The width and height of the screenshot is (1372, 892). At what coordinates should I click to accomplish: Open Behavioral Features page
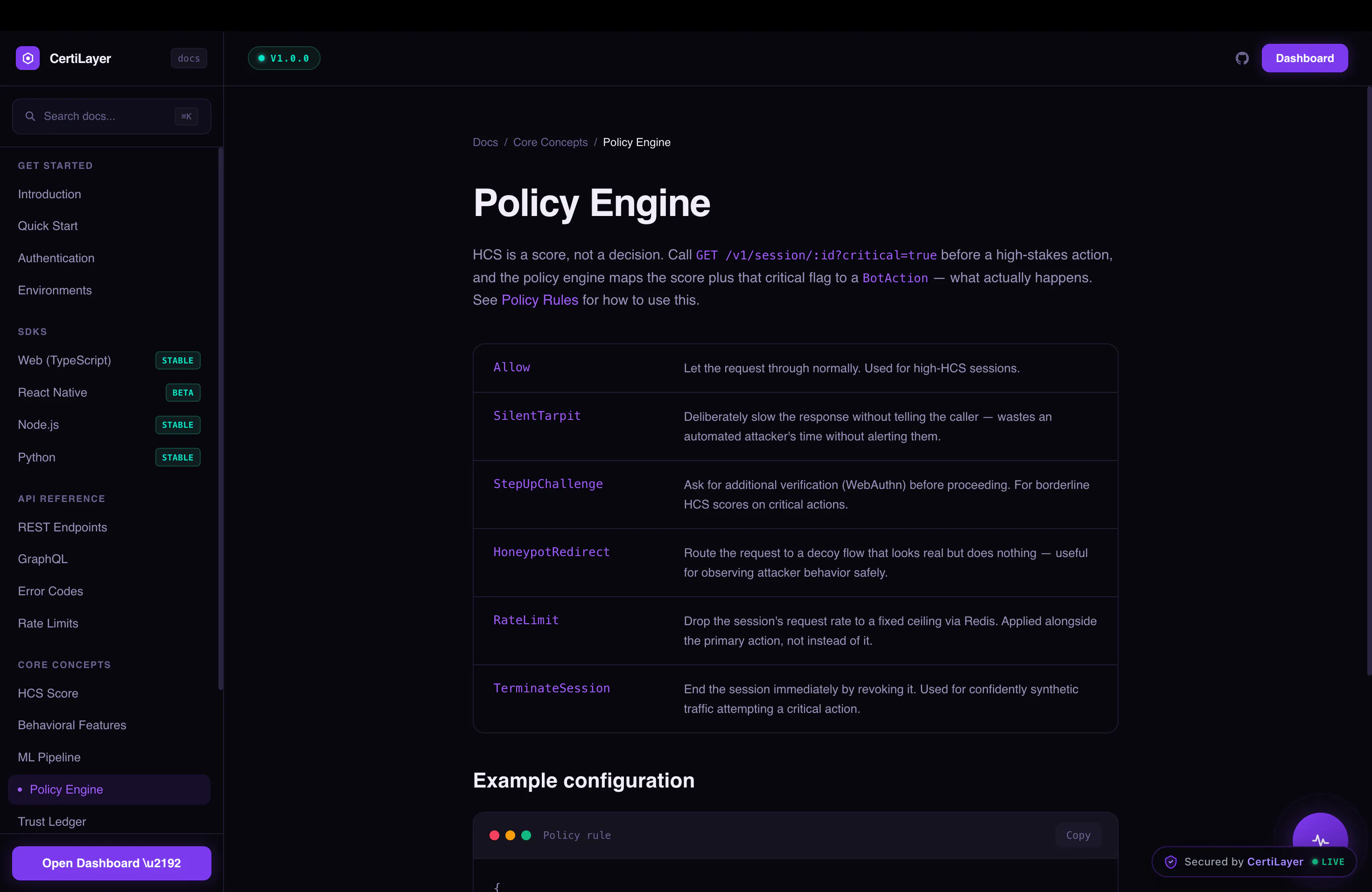click(72, 725)
